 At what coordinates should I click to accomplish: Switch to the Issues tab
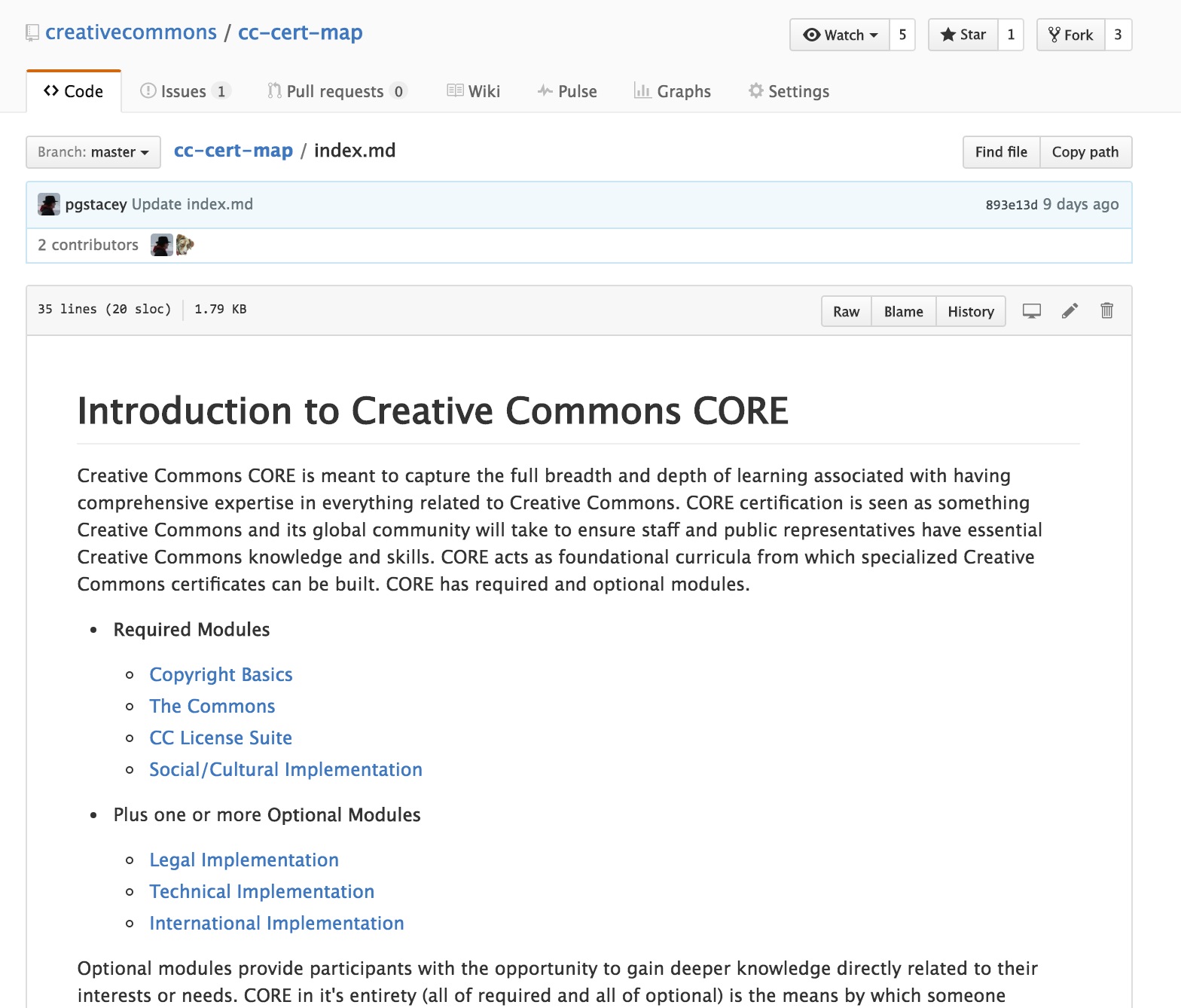point(185,91)
